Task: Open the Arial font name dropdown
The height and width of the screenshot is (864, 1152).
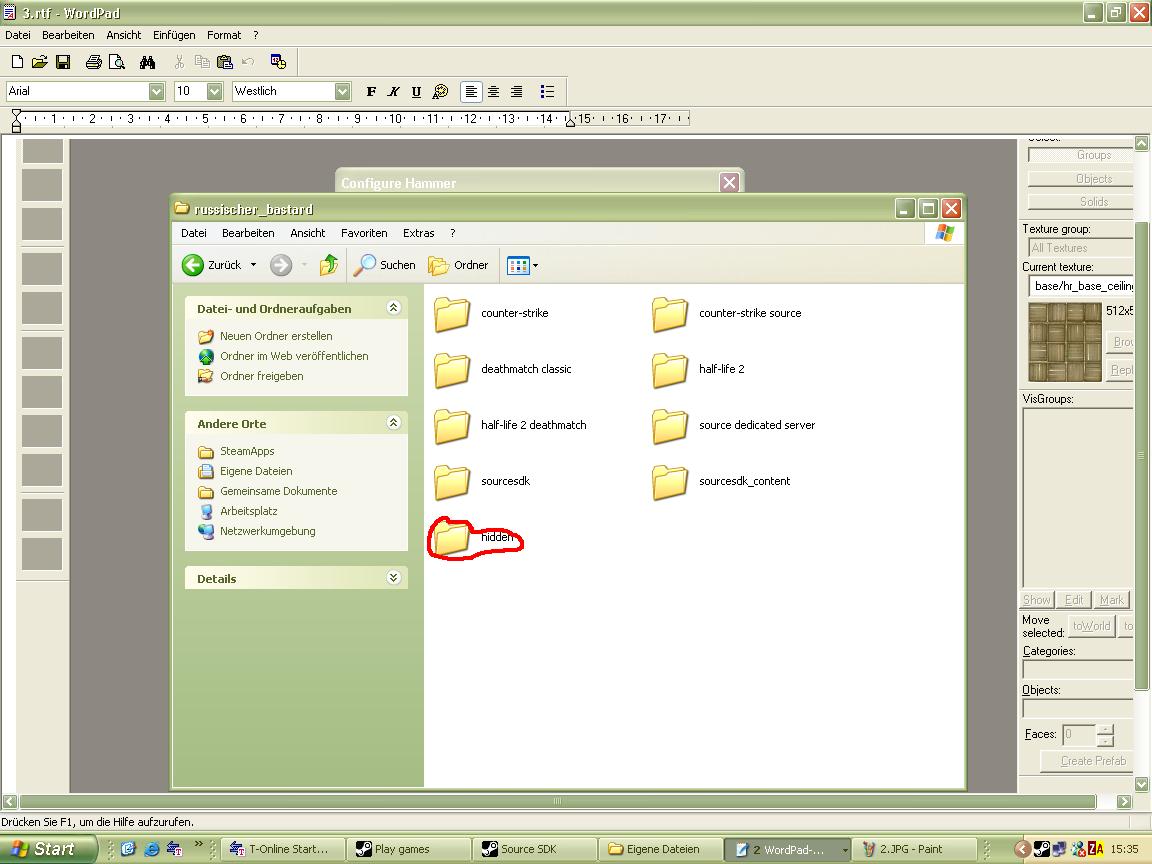Action: point(156,91)
